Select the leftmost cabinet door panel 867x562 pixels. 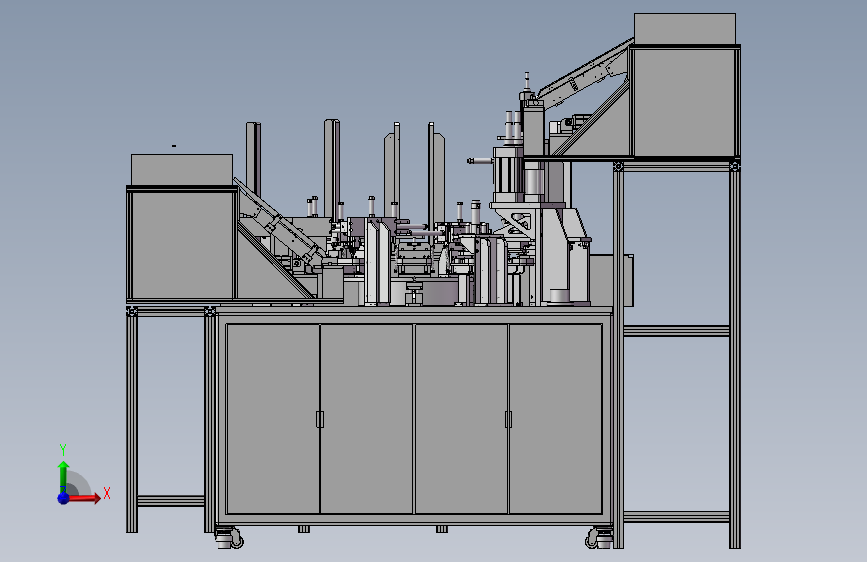click(273, 419)
